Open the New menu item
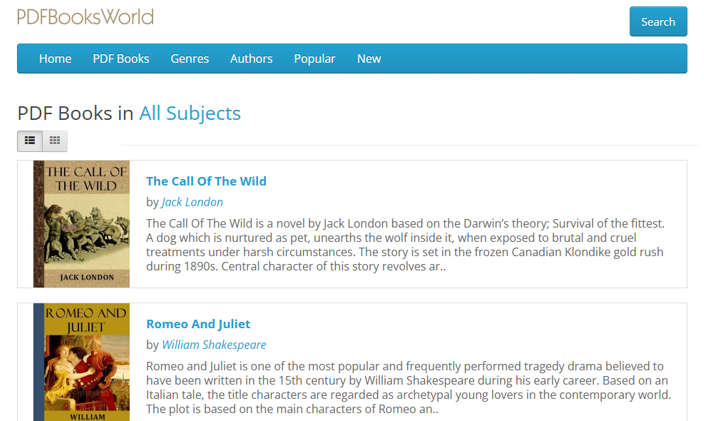This screenshot has height=421, width=704. point(369,59)
